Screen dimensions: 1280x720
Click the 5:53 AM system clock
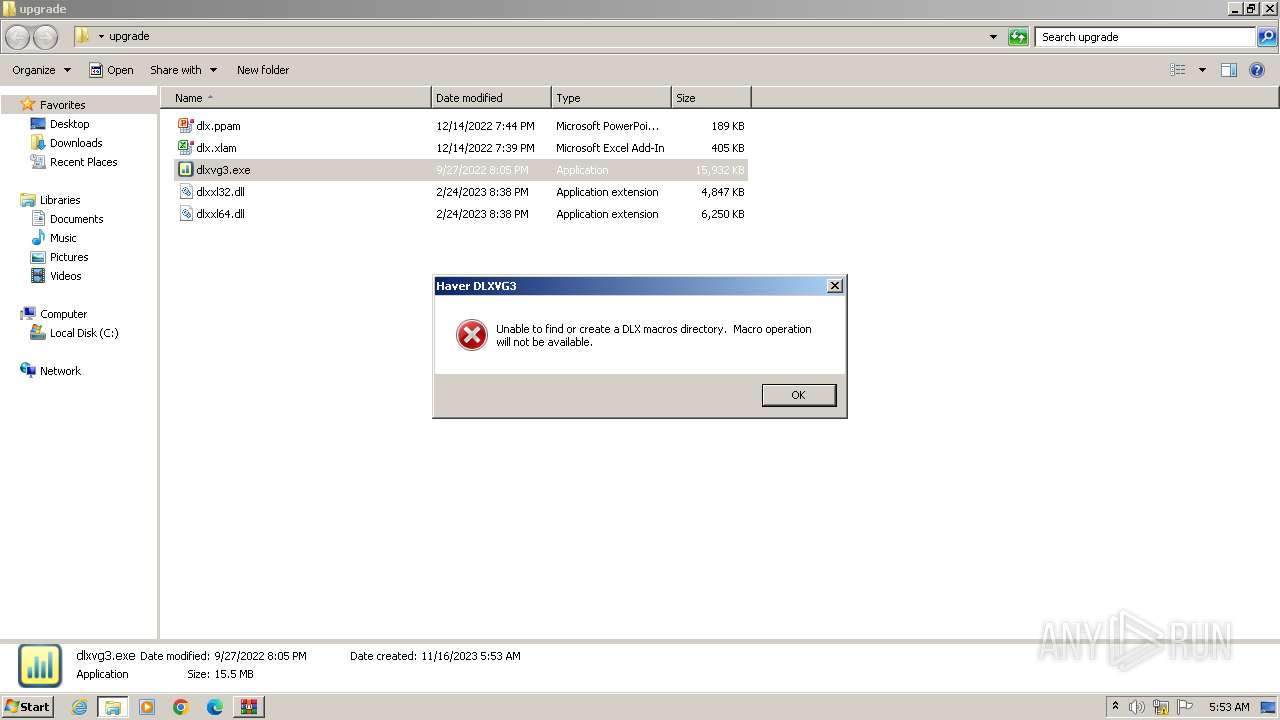pos(1229,707)
